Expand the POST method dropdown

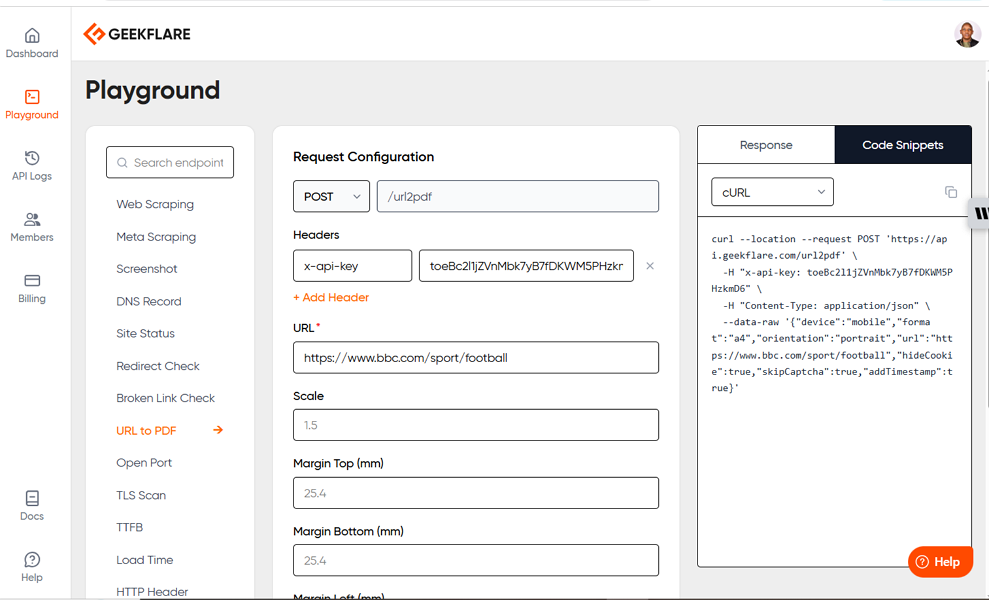[331, 197]
